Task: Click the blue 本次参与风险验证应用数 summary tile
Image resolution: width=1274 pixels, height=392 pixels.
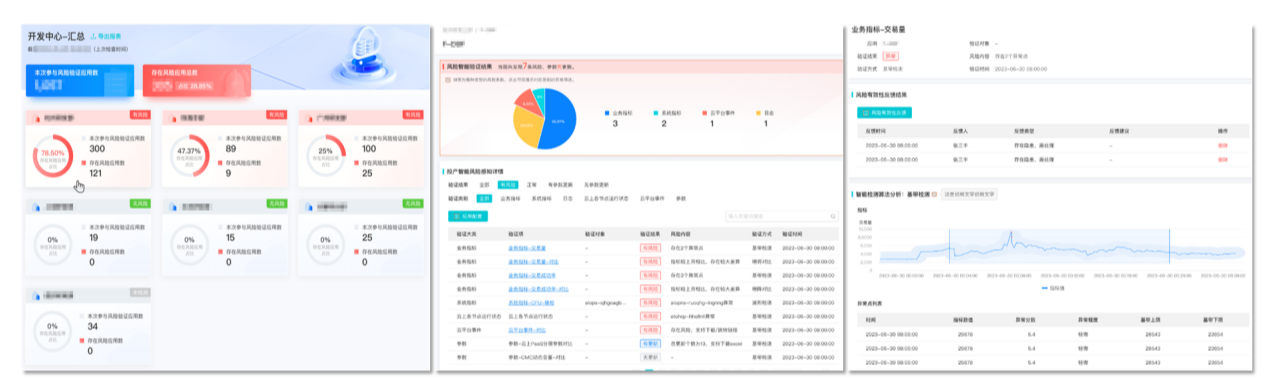Action: coord(80,80)
